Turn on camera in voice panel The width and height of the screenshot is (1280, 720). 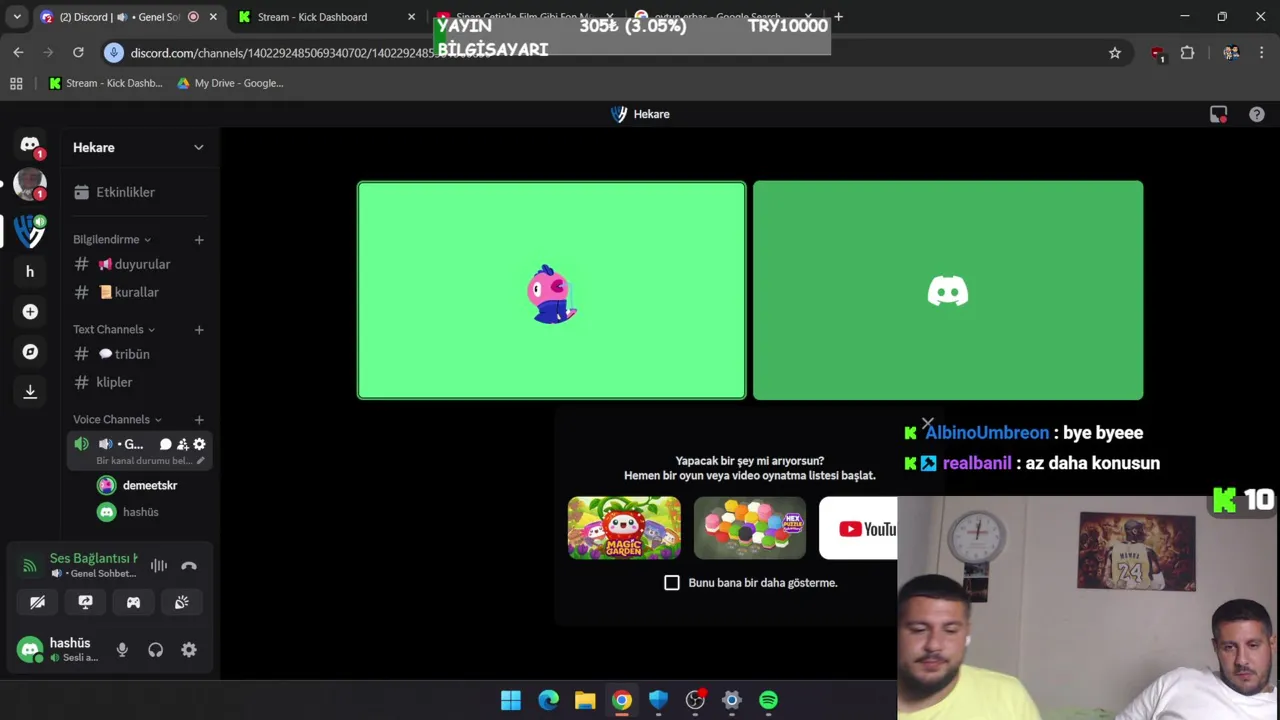pos(37,602)
